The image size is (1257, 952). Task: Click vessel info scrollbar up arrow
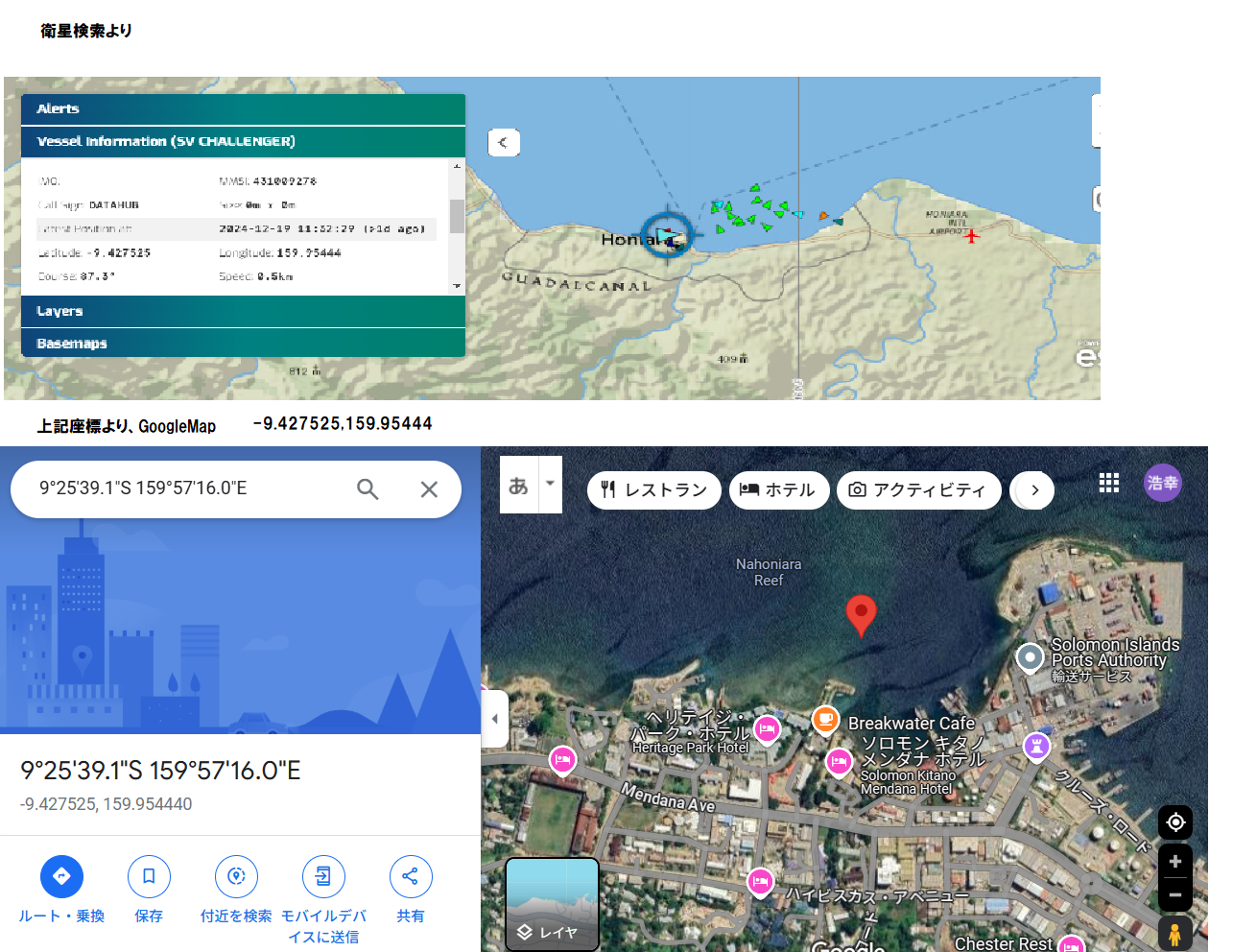(457, 166)
